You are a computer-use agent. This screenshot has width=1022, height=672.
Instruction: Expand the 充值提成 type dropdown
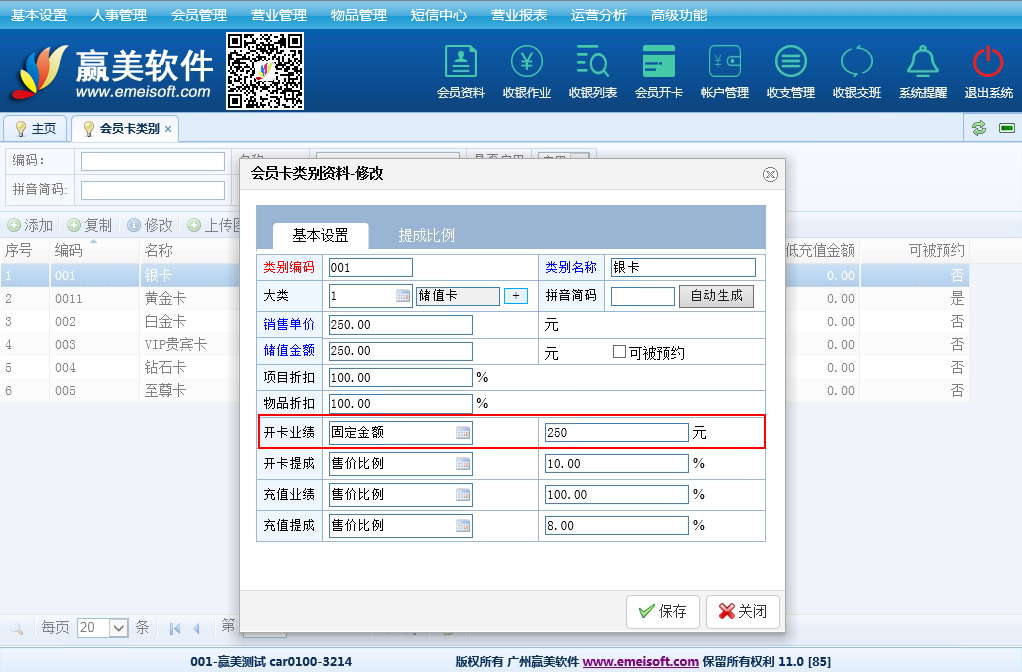pos(463,526)
